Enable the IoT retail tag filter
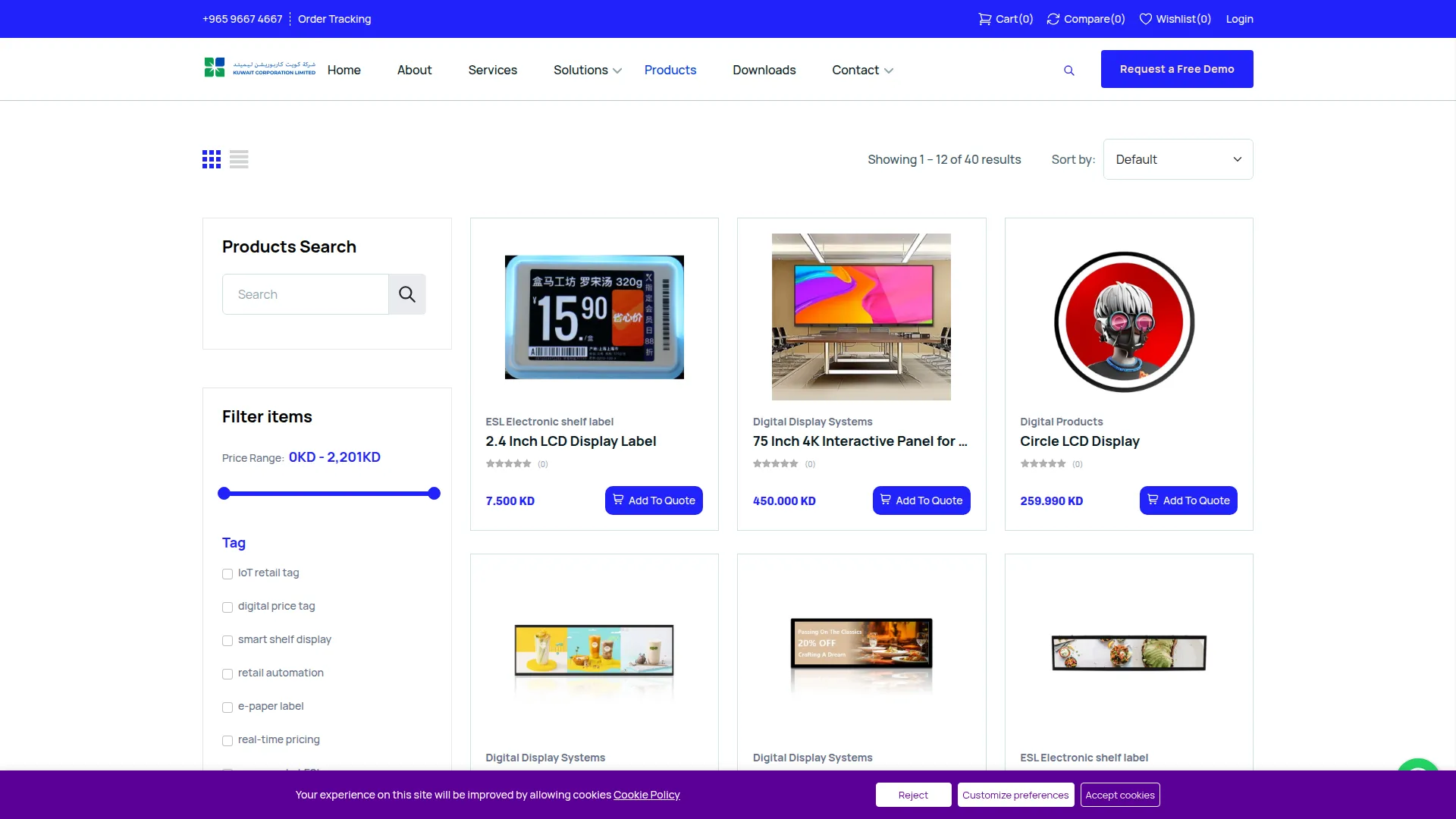This screenshot has height=819, width=1456. click(x=227, y=574)
